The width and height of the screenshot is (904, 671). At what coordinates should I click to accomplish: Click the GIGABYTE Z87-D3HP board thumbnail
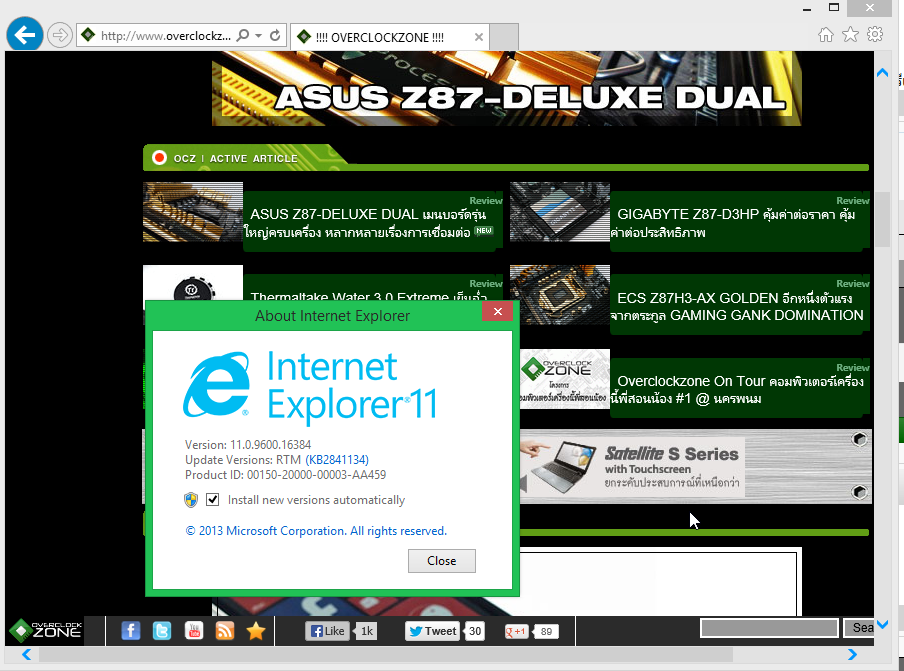point(560,212)
